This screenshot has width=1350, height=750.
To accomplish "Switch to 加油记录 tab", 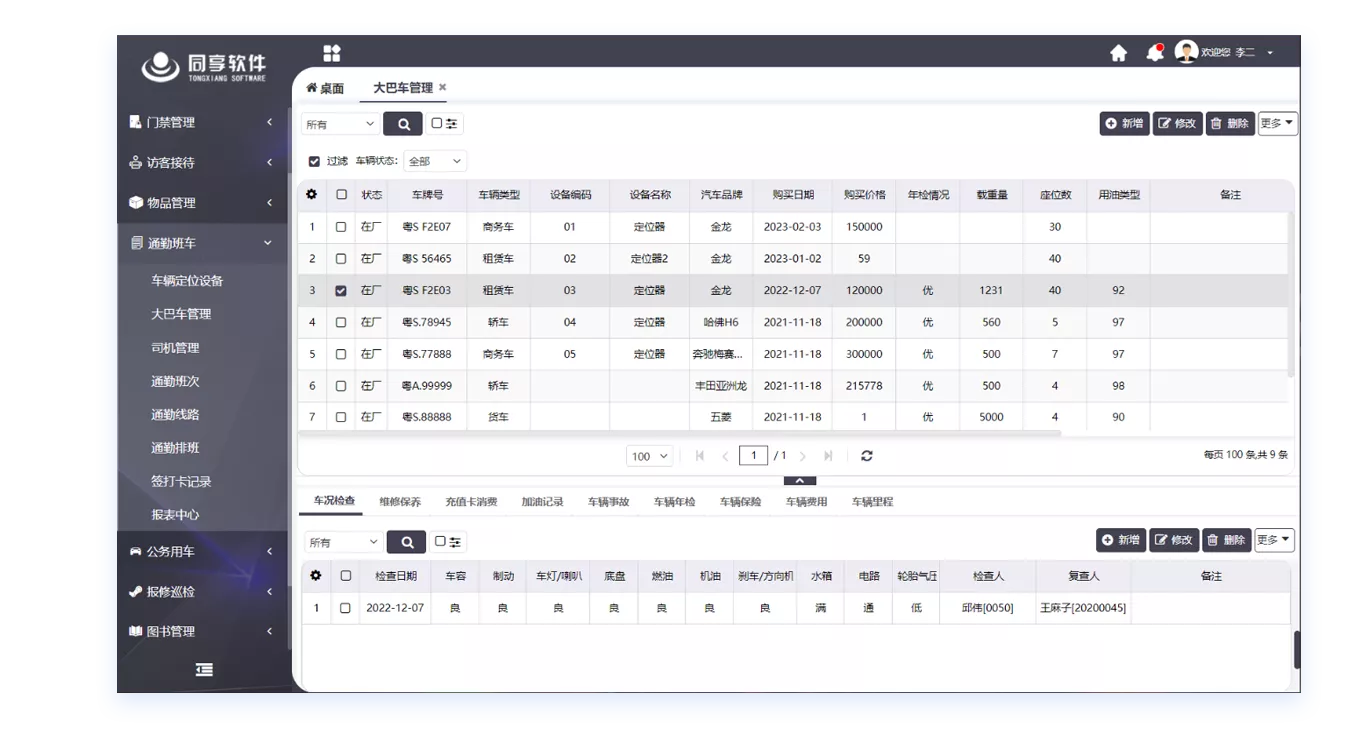I will (542, 502).
